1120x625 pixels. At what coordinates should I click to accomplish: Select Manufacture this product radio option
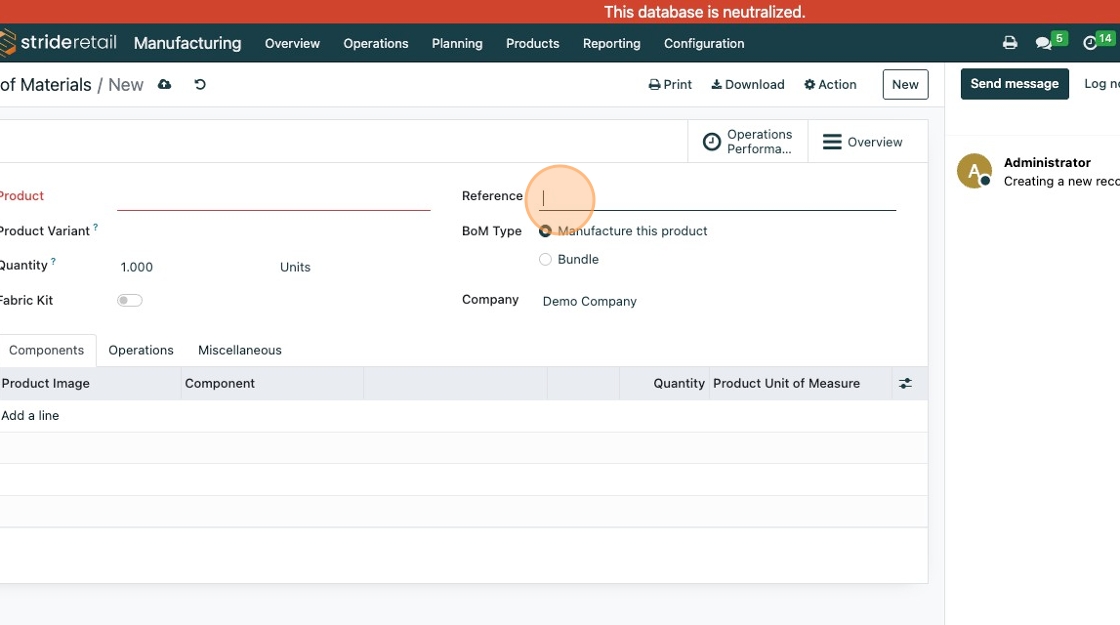tap(545, 231)
